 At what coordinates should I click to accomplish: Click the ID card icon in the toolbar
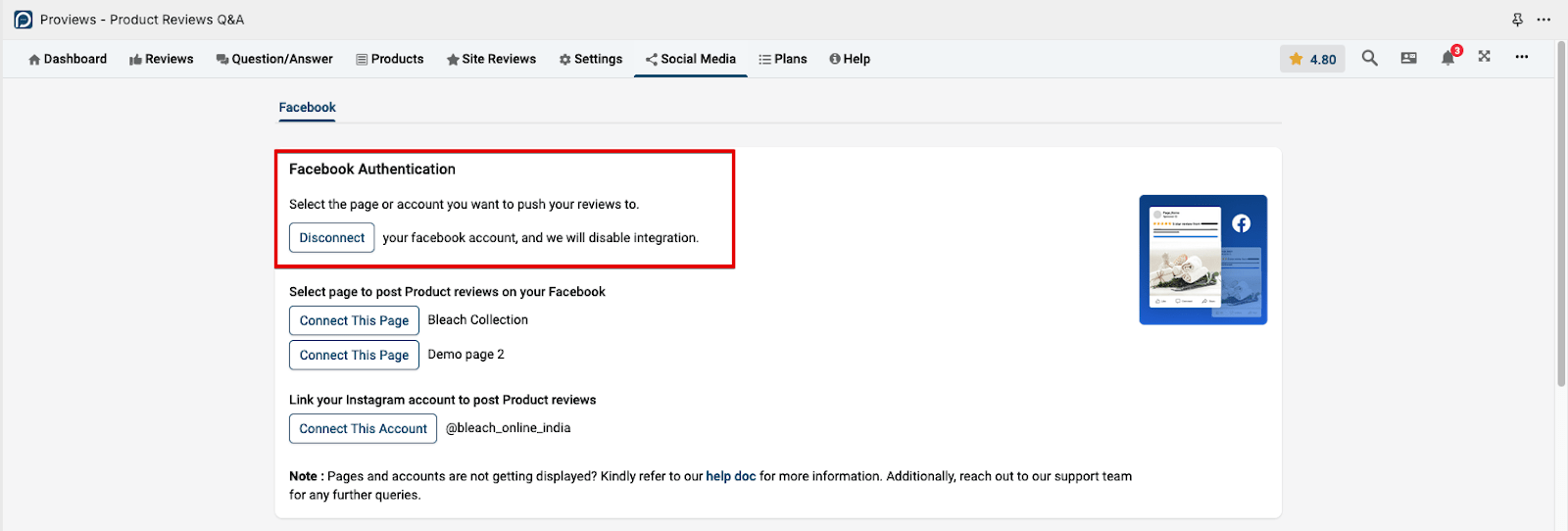pyautogui.click(x=1409, y=58)
